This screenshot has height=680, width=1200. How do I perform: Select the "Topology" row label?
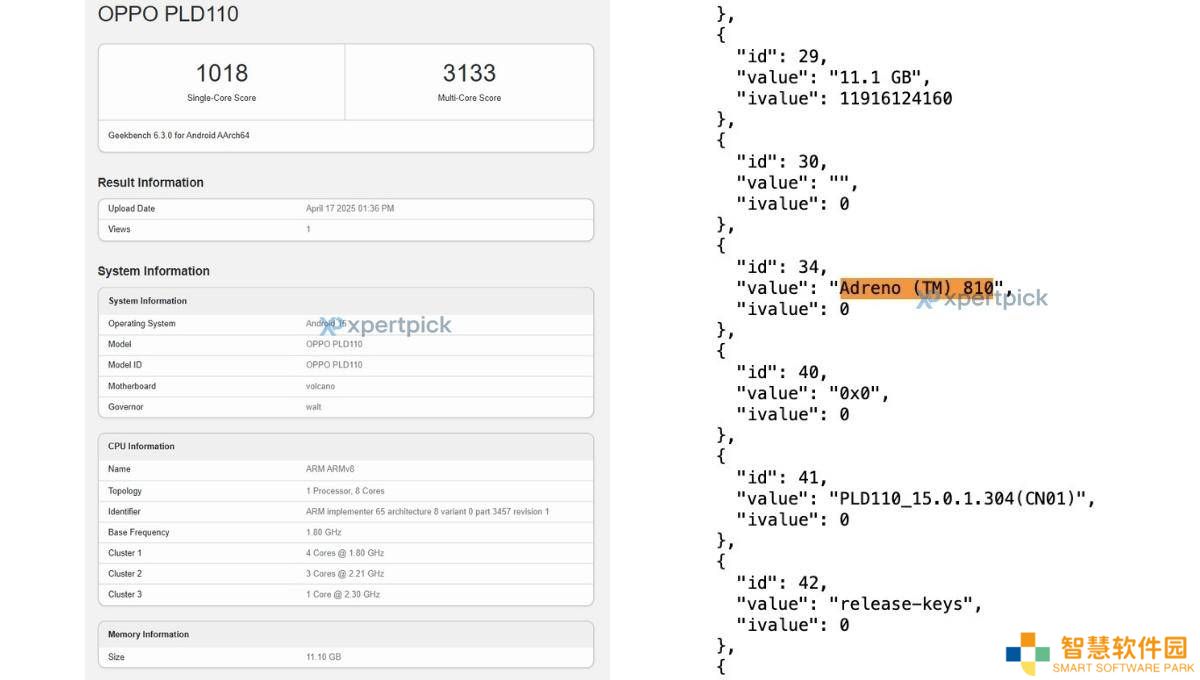[x=125, y=491]
